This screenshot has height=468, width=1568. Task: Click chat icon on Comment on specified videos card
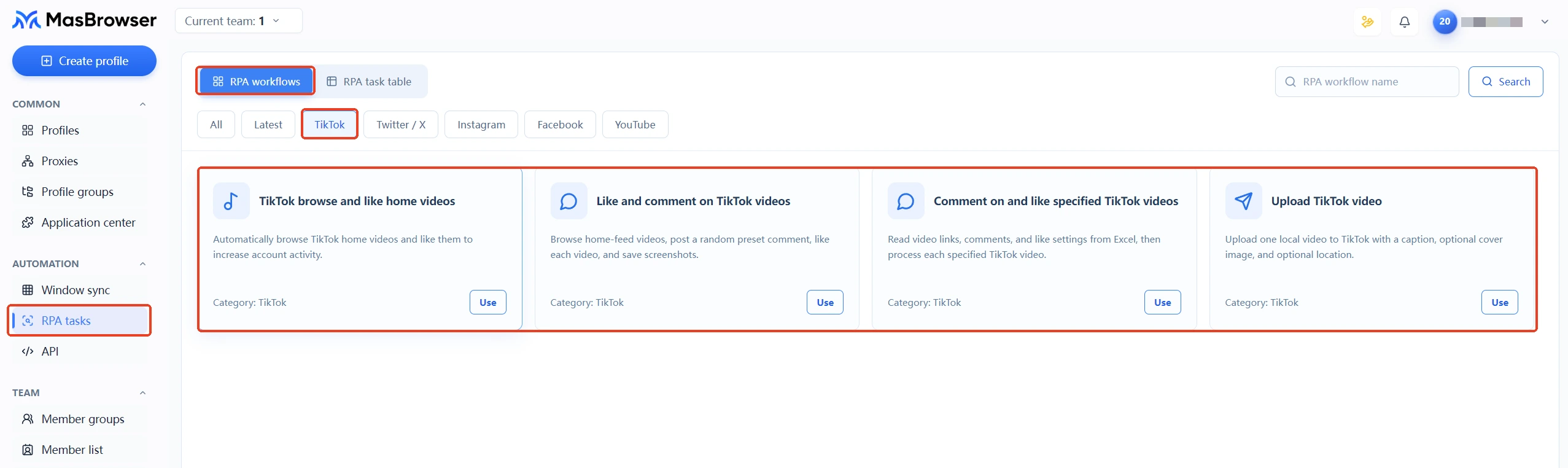(906, 201)
